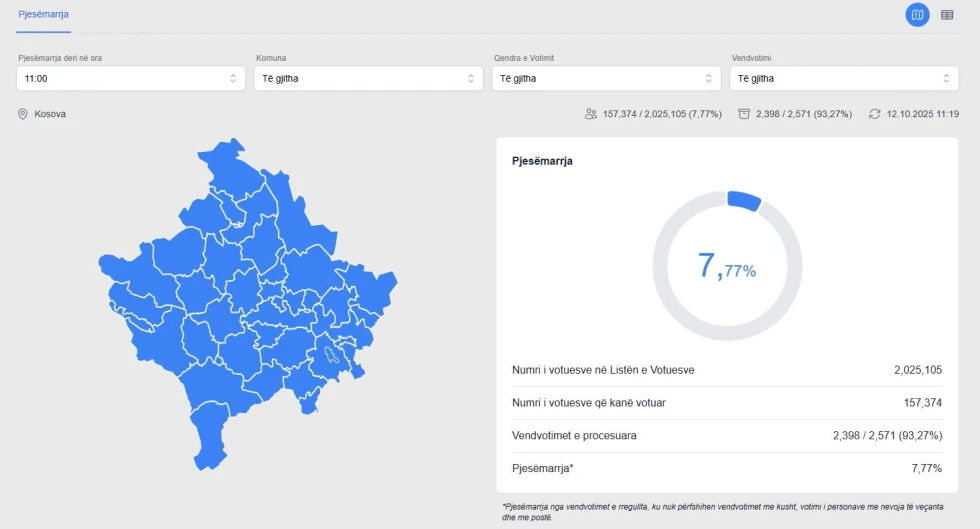
Task: Switch to the map view icon
Action: (917, 15)
